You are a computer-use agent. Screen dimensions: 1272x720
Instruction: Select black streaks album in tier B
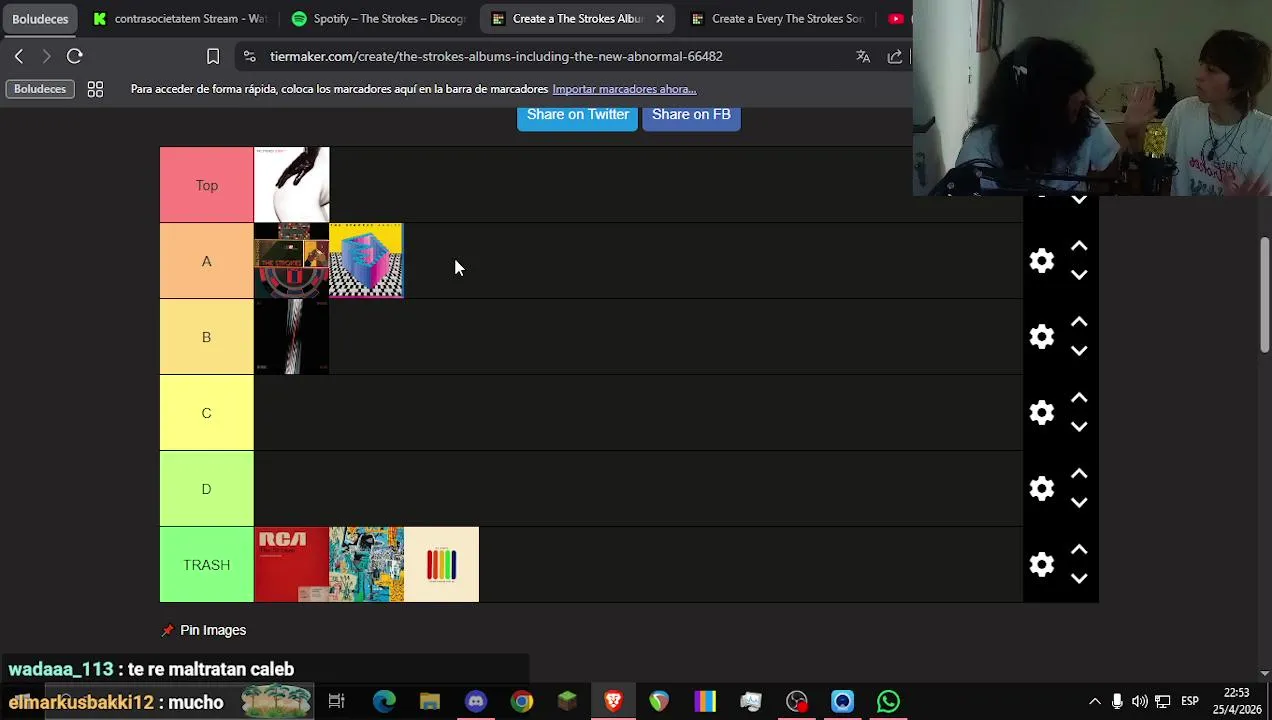point(292,337)
